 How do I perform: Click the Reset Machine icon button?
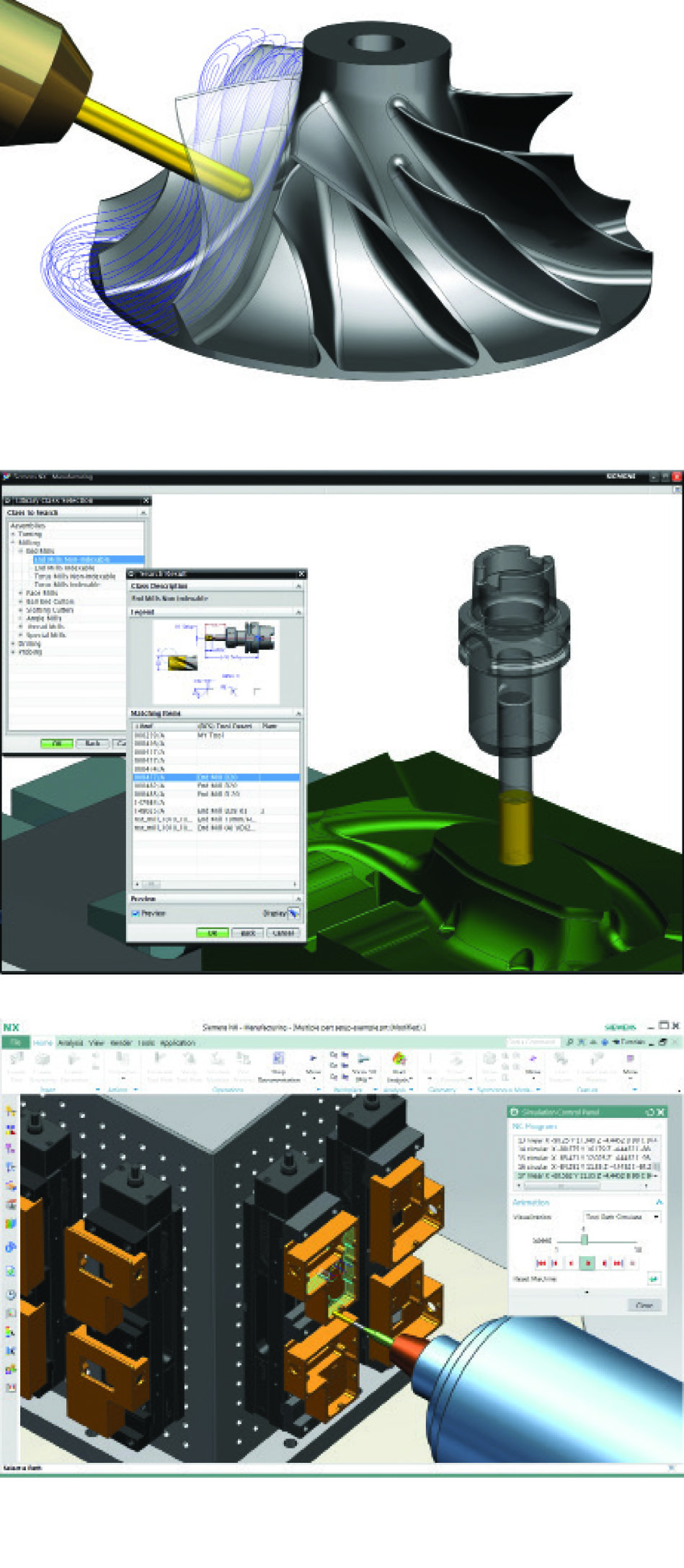pos(654,1278)
